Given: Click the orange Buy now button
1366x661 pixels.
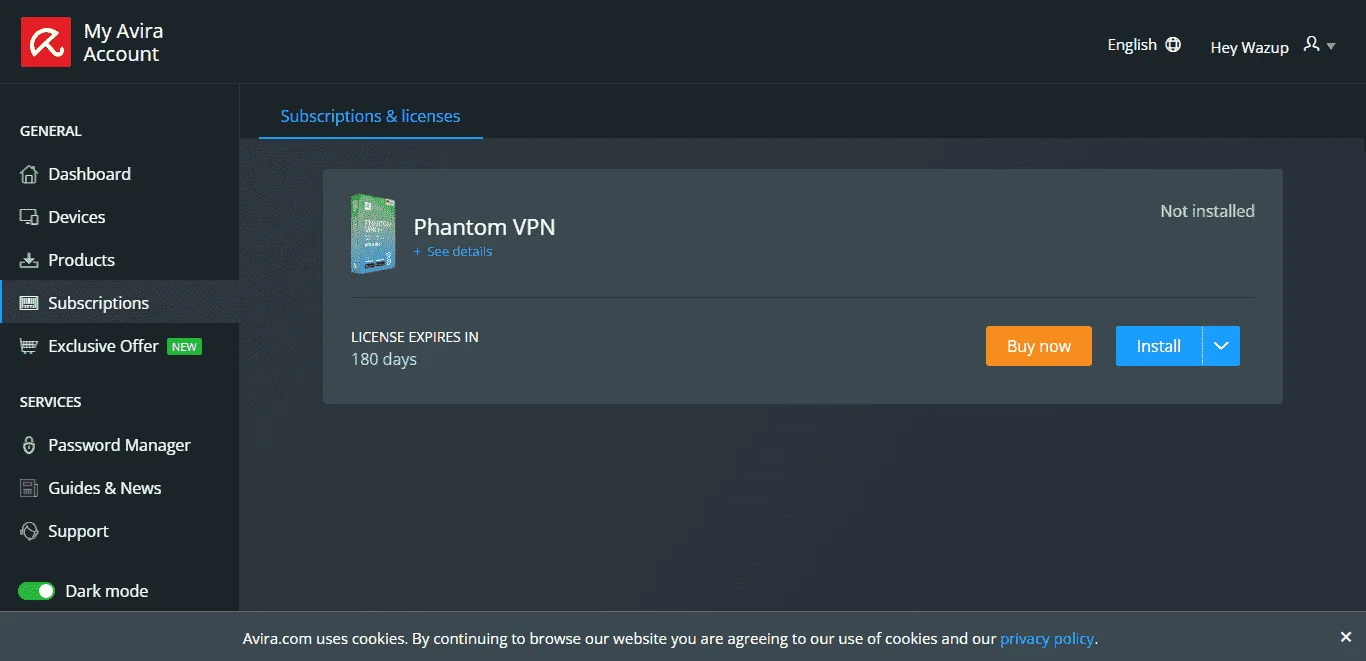Looking at the screenshot, I should pyautogui.click(x=1038, y=346).
